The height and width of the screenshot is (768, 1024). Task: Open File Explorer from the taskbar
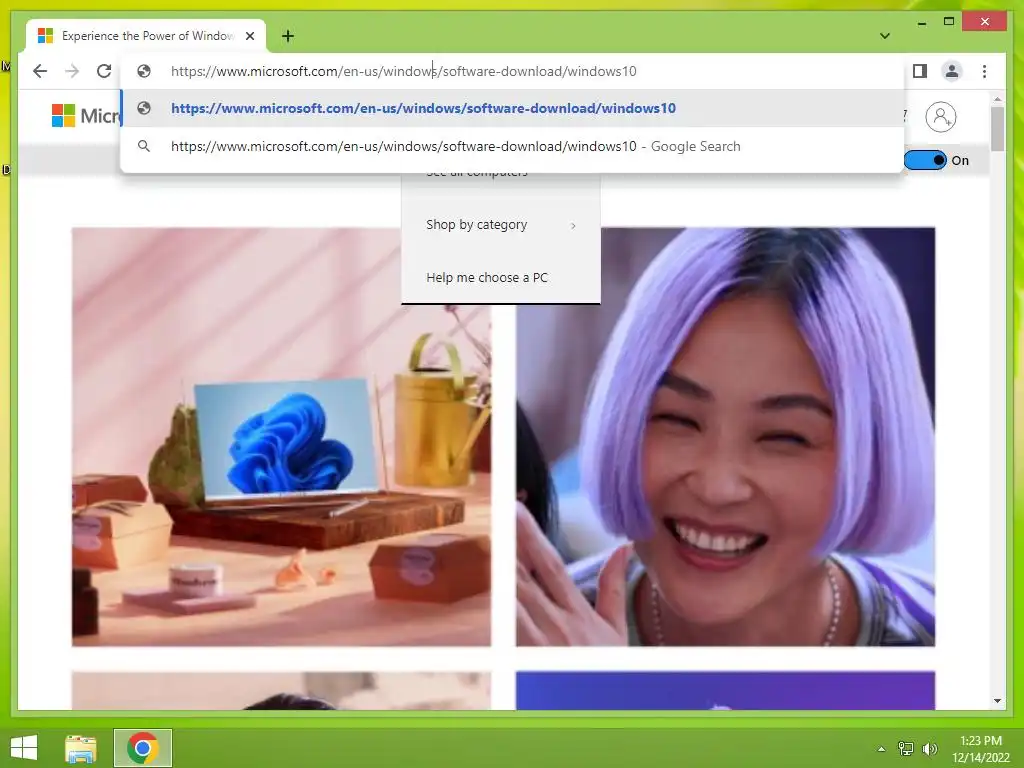(x=81, y=748)
